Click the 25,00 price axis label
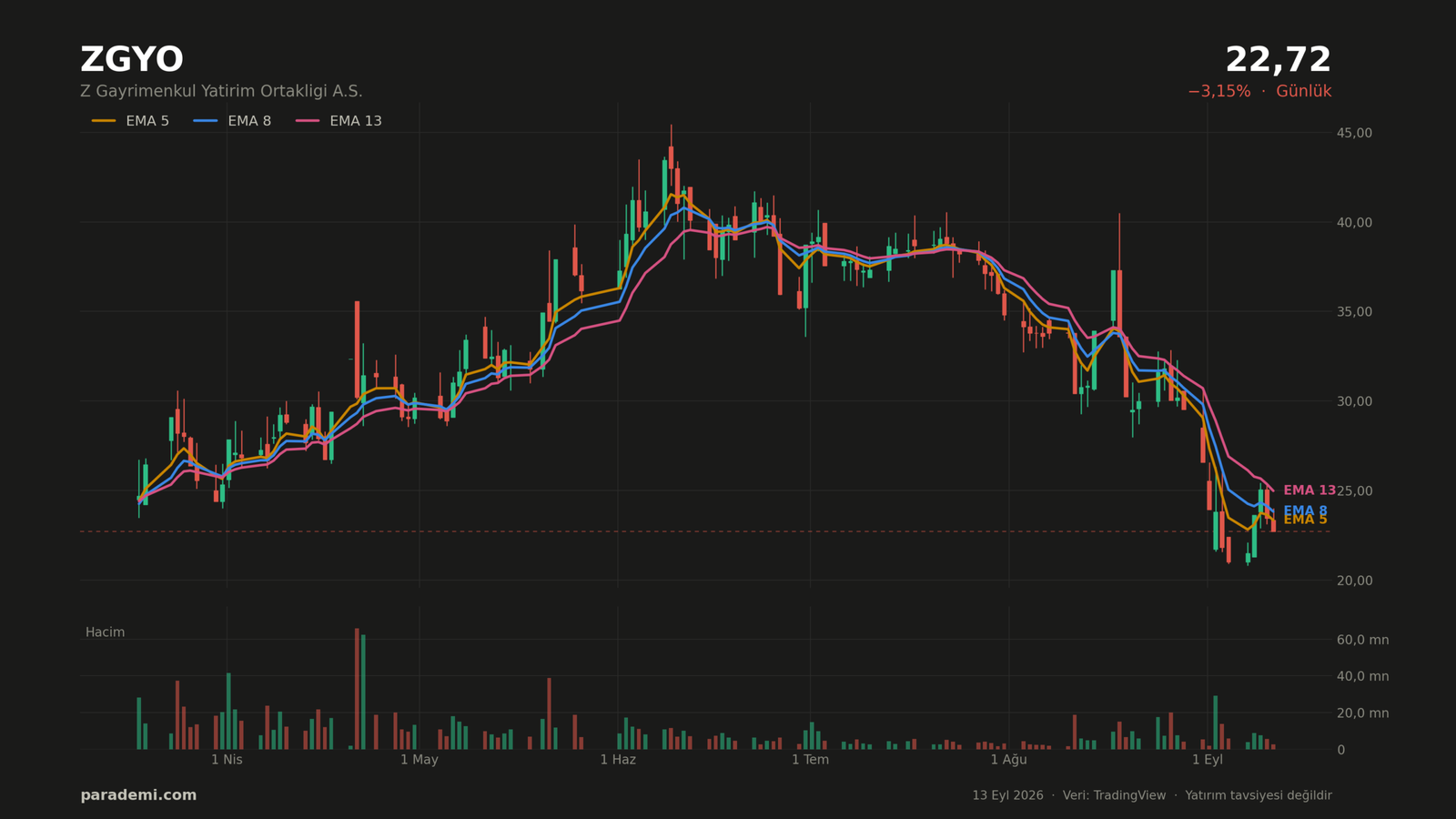 [x=1354, y=491]
